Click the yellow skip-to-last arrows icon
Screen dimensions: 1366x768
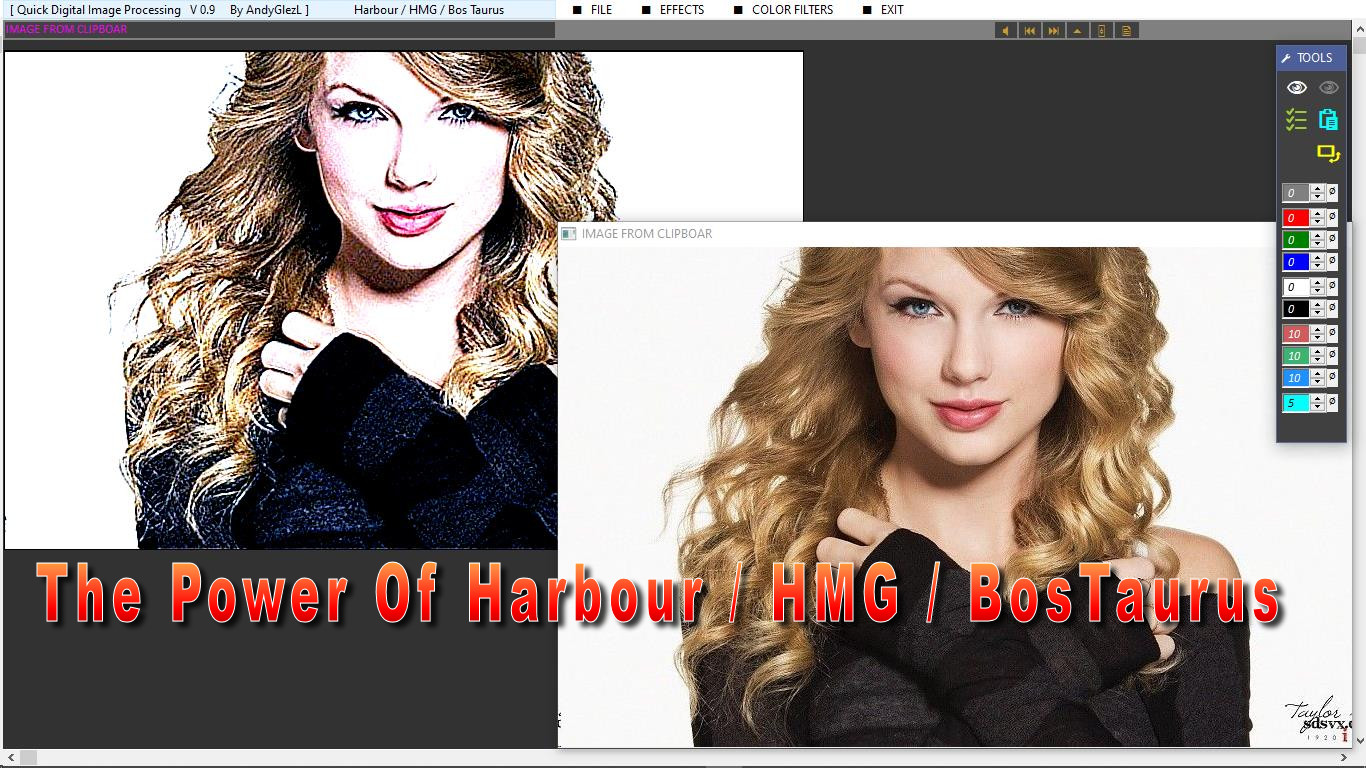pyautogui.click(x=1053, y=31)
